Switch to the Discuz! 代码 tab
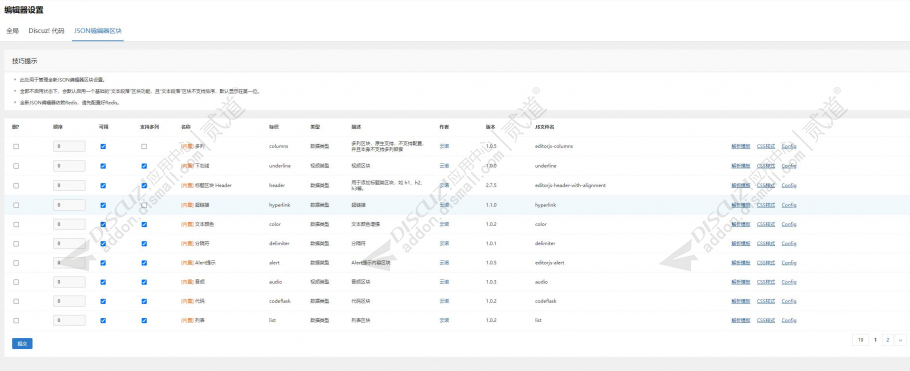This screenshot has height=371, width=910. point(46,31)
